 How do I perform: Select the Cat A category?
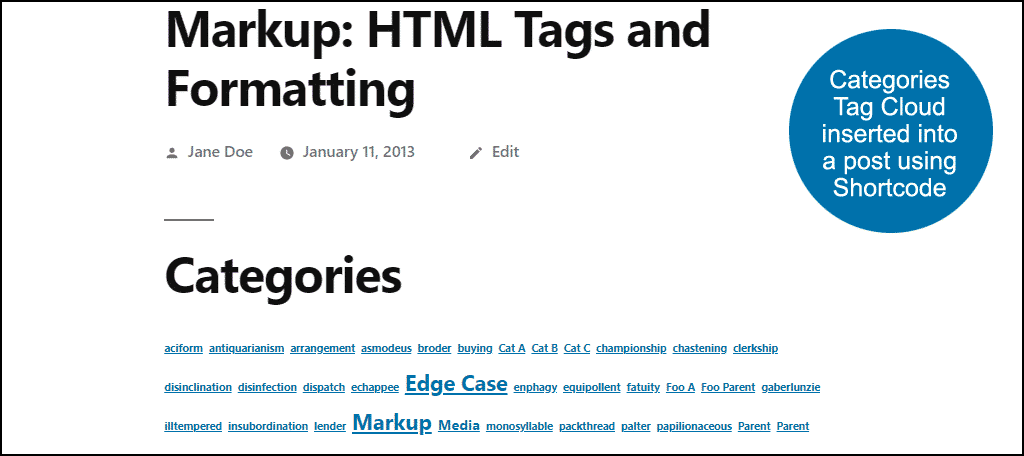pos(512,348)
